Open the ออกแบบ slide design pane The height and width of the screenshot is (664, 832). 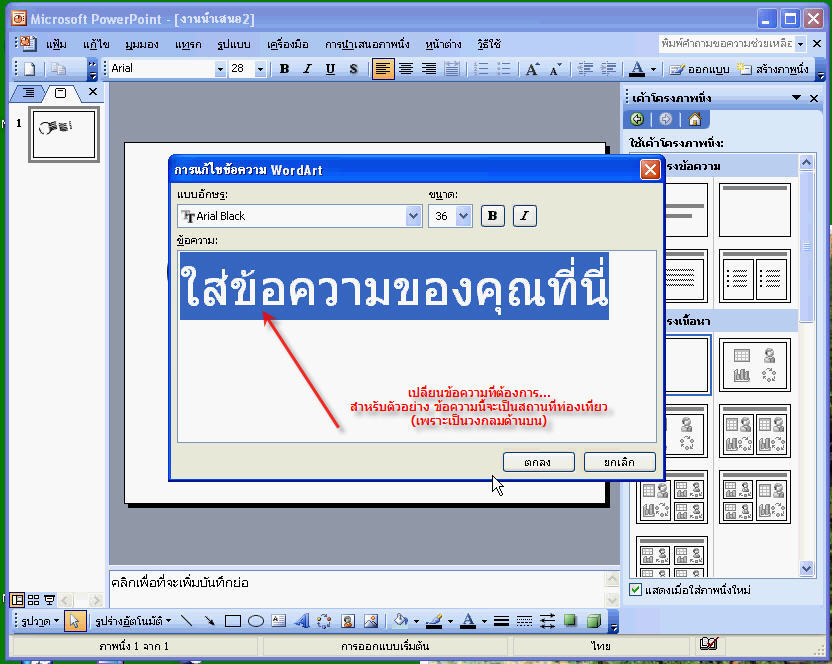pos(699,70)
